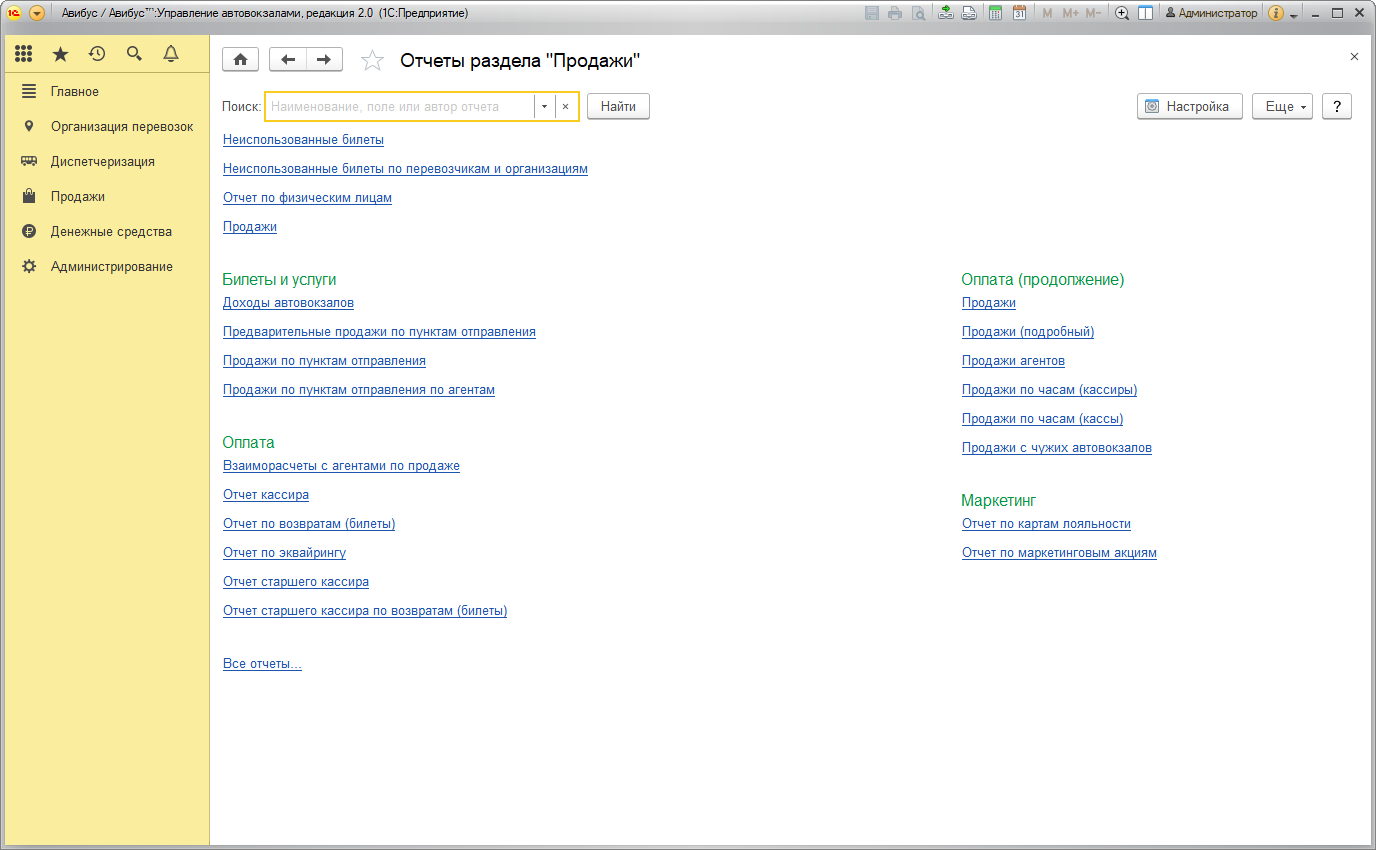
Task: Expand the search field history dropdown
Action: click(544, 107)
